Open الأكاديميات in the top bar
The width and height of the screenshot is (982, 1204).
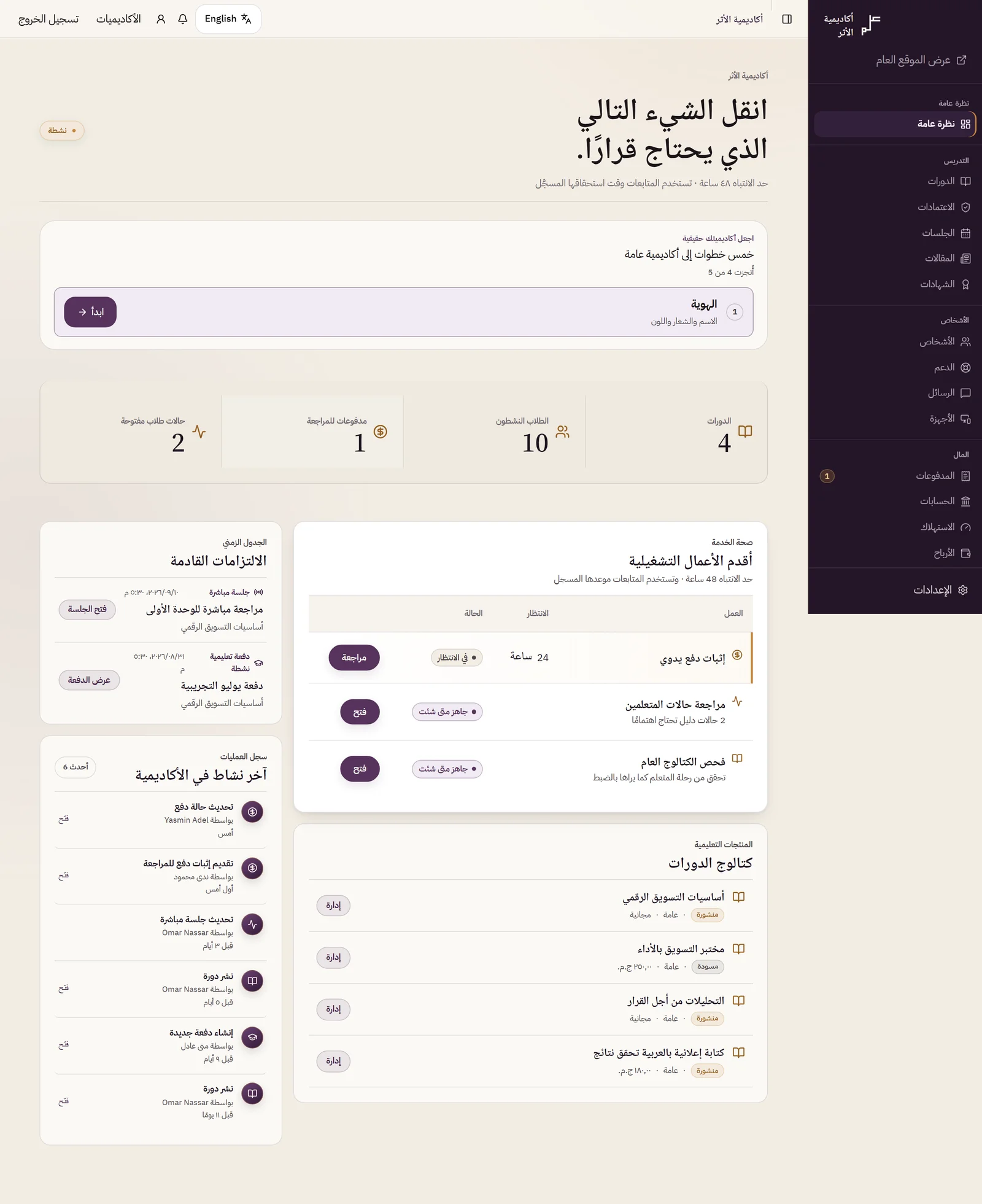pos(118,19)
